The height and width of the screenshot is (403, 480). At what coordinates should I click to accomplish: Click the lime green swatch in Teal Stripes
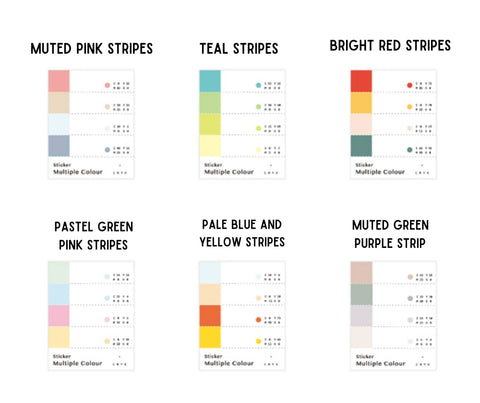pos(210,124)
